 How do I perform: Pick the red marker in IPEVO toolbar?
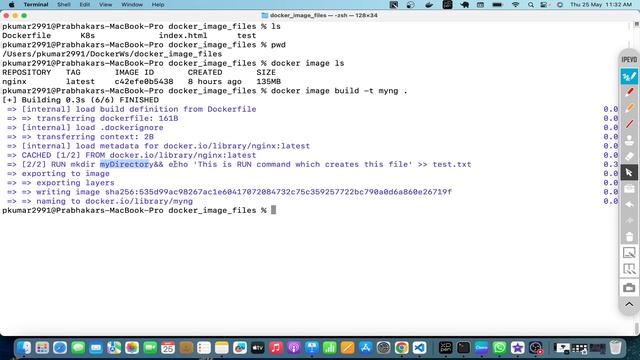[x=629, y=92]
